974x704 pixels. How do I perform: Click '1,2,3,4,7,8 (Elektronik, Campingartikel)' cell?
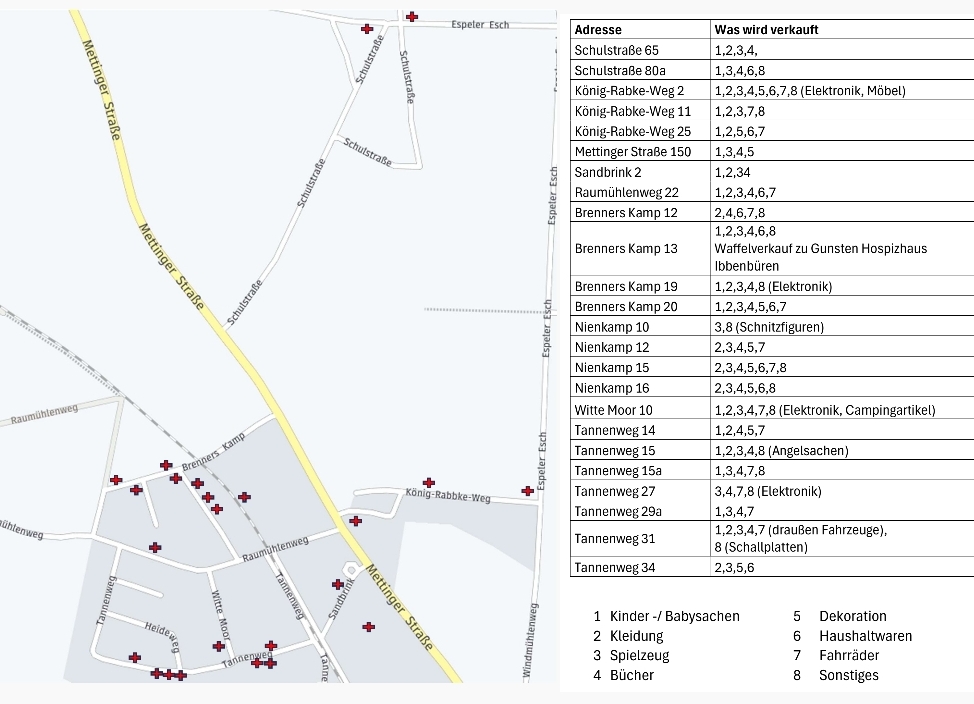pos(842,410)
